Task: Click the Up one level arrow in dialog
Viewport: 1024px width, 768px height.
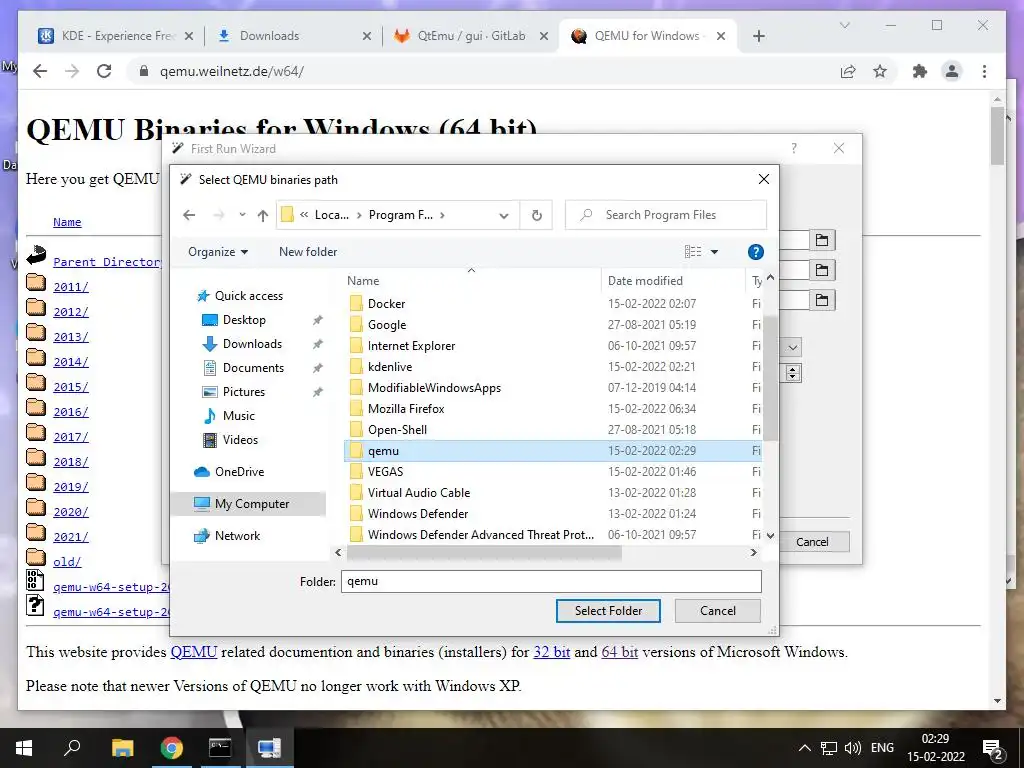Action: tap(263, 215)
